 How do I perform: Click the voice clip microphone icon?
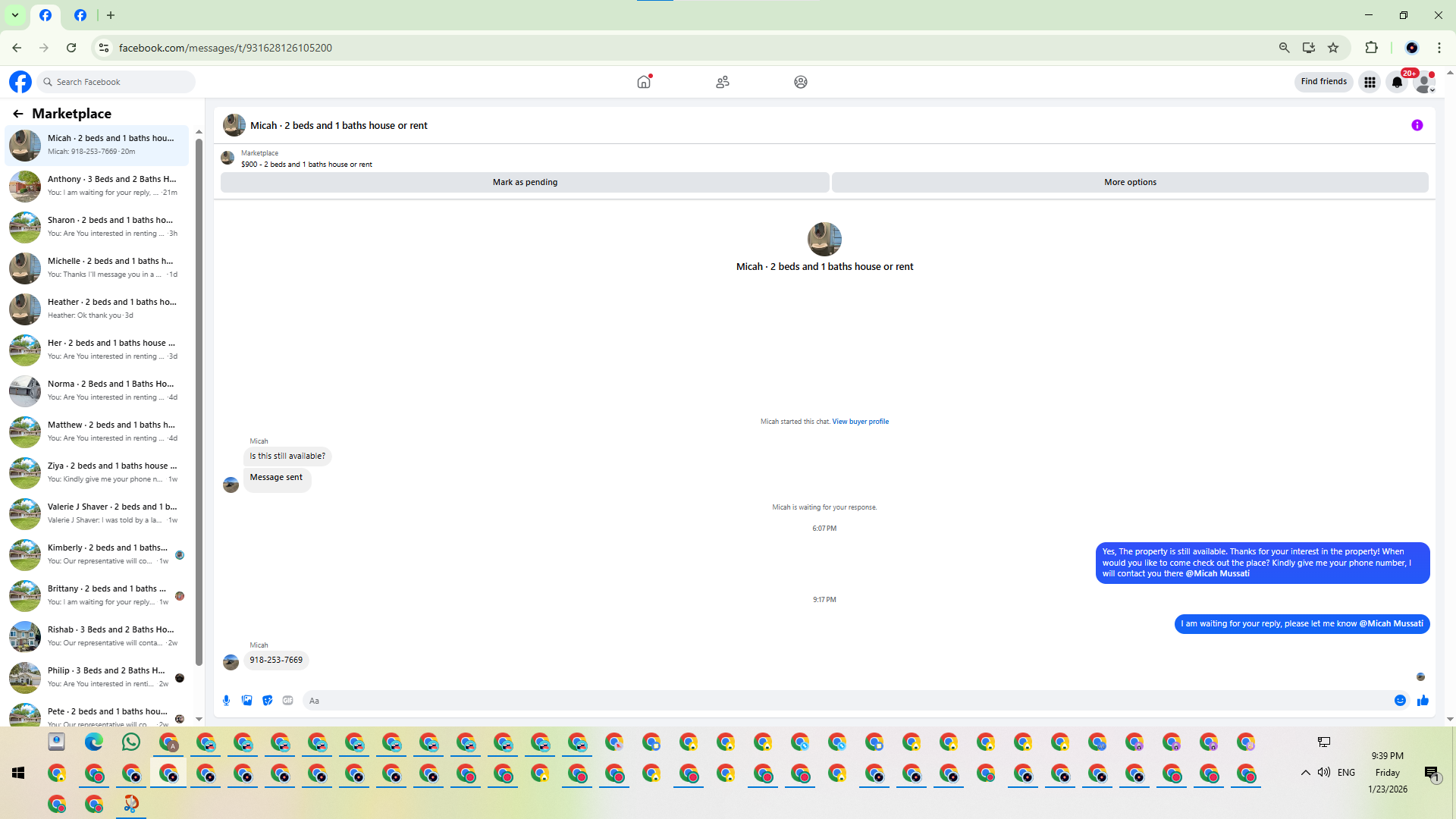pyautogui.click(x=226, y=701)
